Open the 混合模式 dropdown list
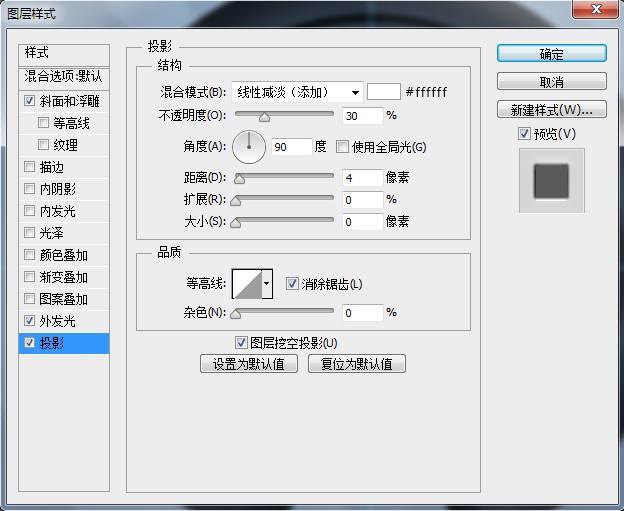Screen dimensions: 624x511 pyautogui.click(x=297, y=92)
